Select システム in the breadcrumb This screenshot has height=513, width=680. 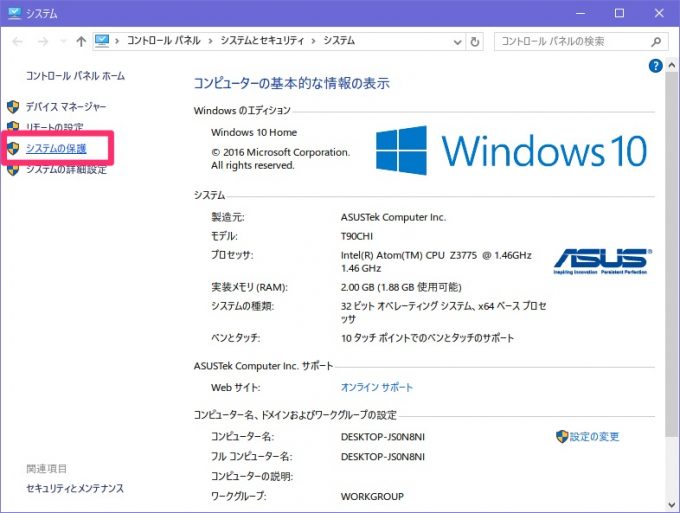(x=339, y=41)
